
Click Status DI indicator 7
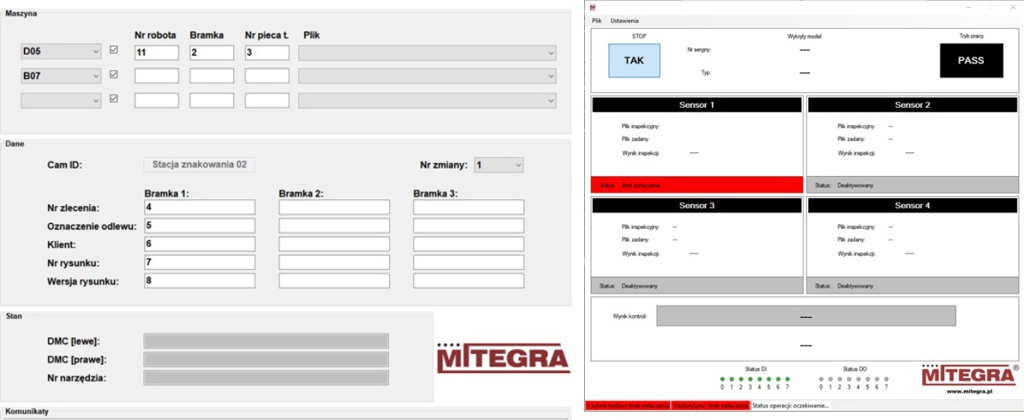point(788,379)
